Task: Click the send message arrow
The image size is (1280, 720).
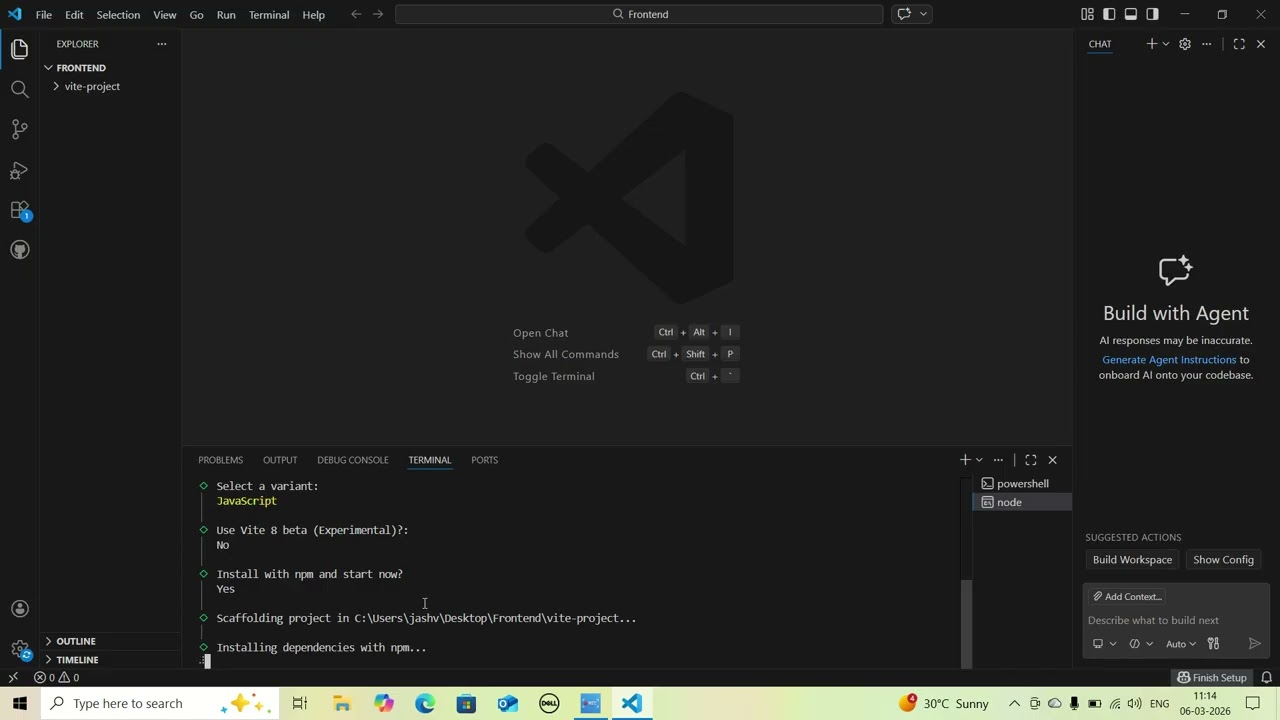Action: point(1254,644)
